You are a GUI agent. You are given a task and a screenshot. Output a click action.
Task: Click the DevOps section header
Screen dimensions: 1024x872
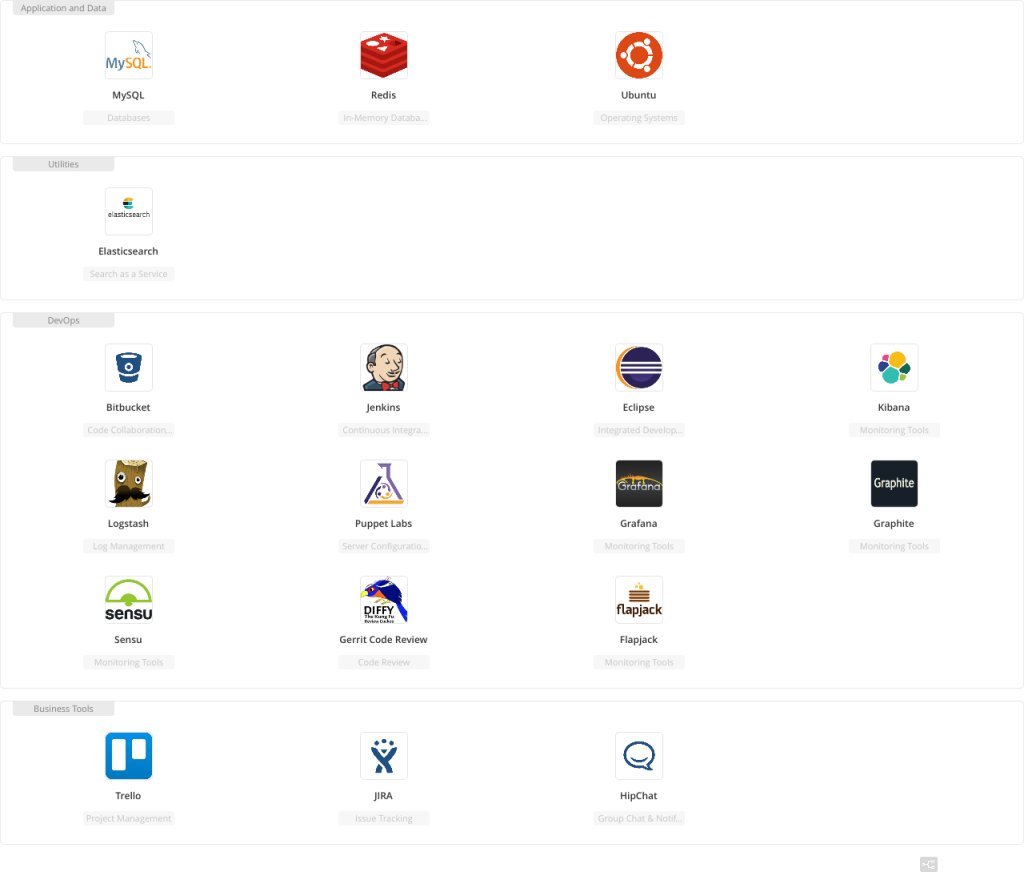[62, 320]
